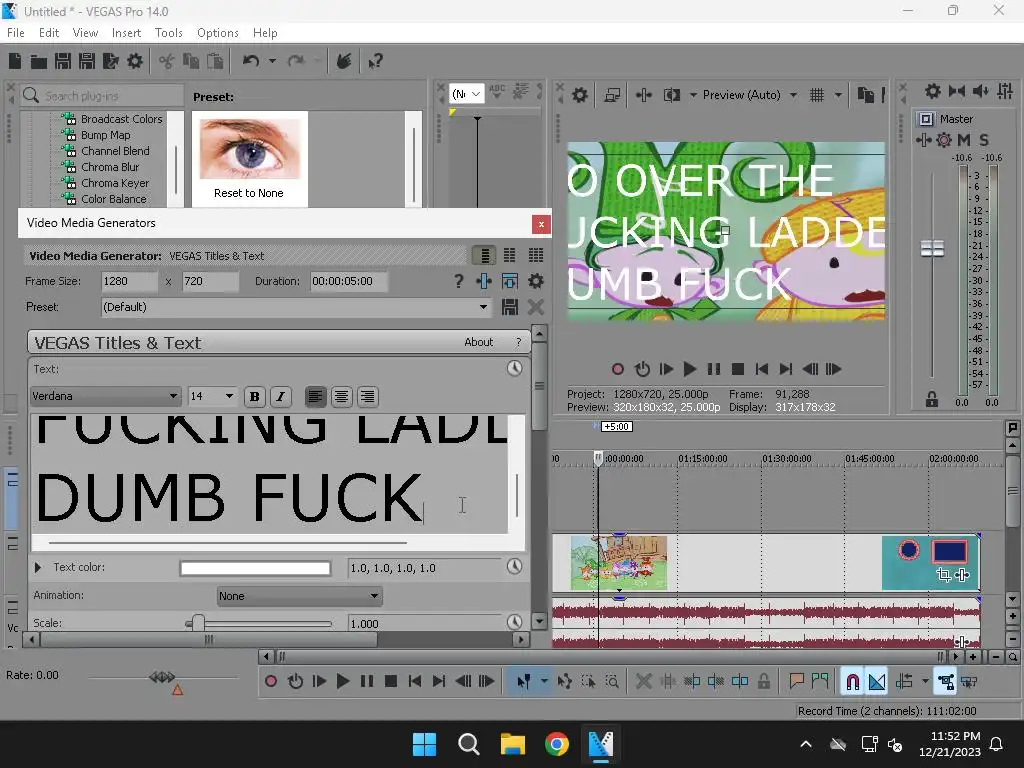Screen dimensions: 1024x768
Task: Select the Chroma Keyer plug-in
Action: pos(115,183)
